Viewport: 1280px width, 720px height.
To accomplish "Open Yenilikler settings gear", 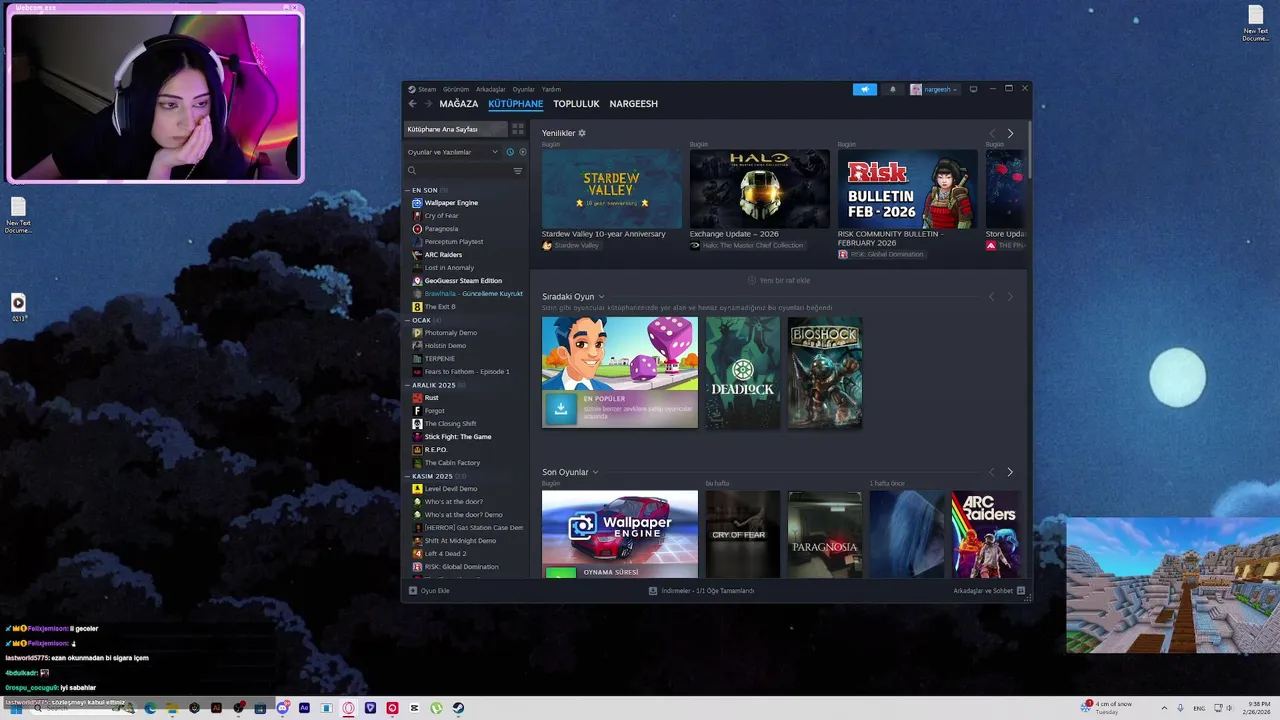I will click(x=582, y=133).
